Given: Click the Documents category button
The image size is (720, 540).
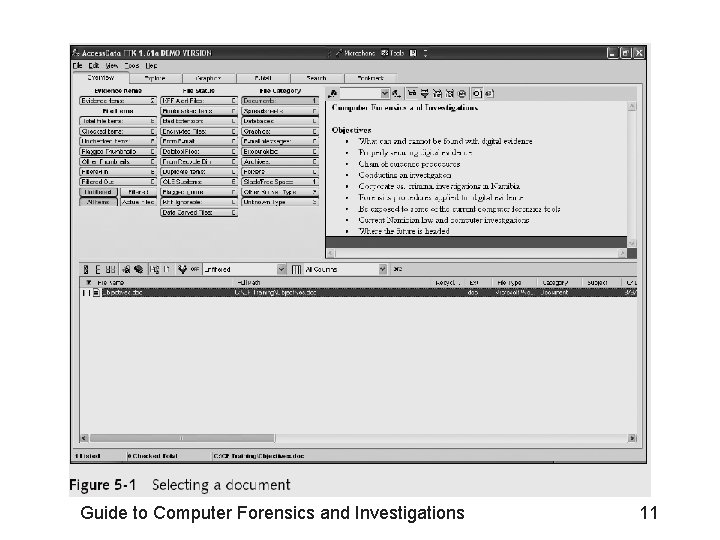Looking at the screenshot, I should point(280,101).
